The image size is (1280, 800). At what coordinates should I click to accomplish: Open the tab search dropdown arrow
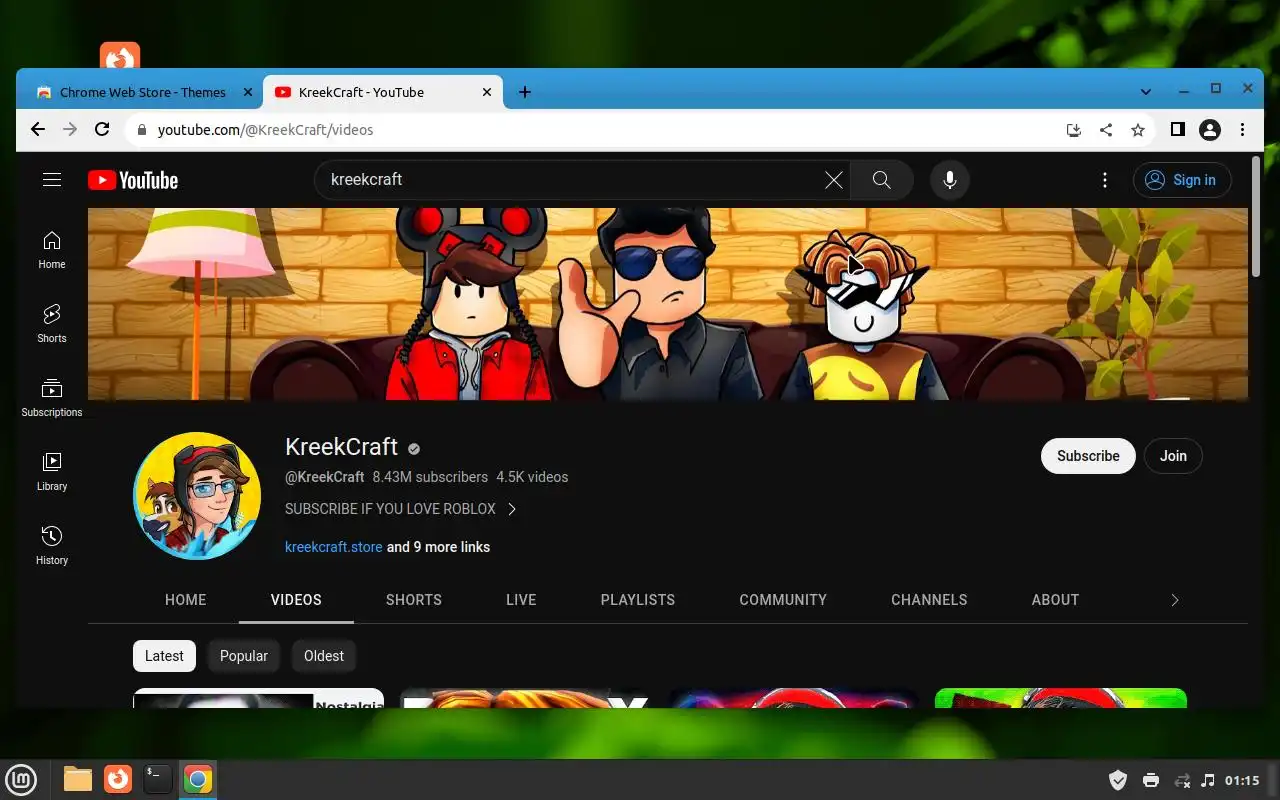point(1146,92)
